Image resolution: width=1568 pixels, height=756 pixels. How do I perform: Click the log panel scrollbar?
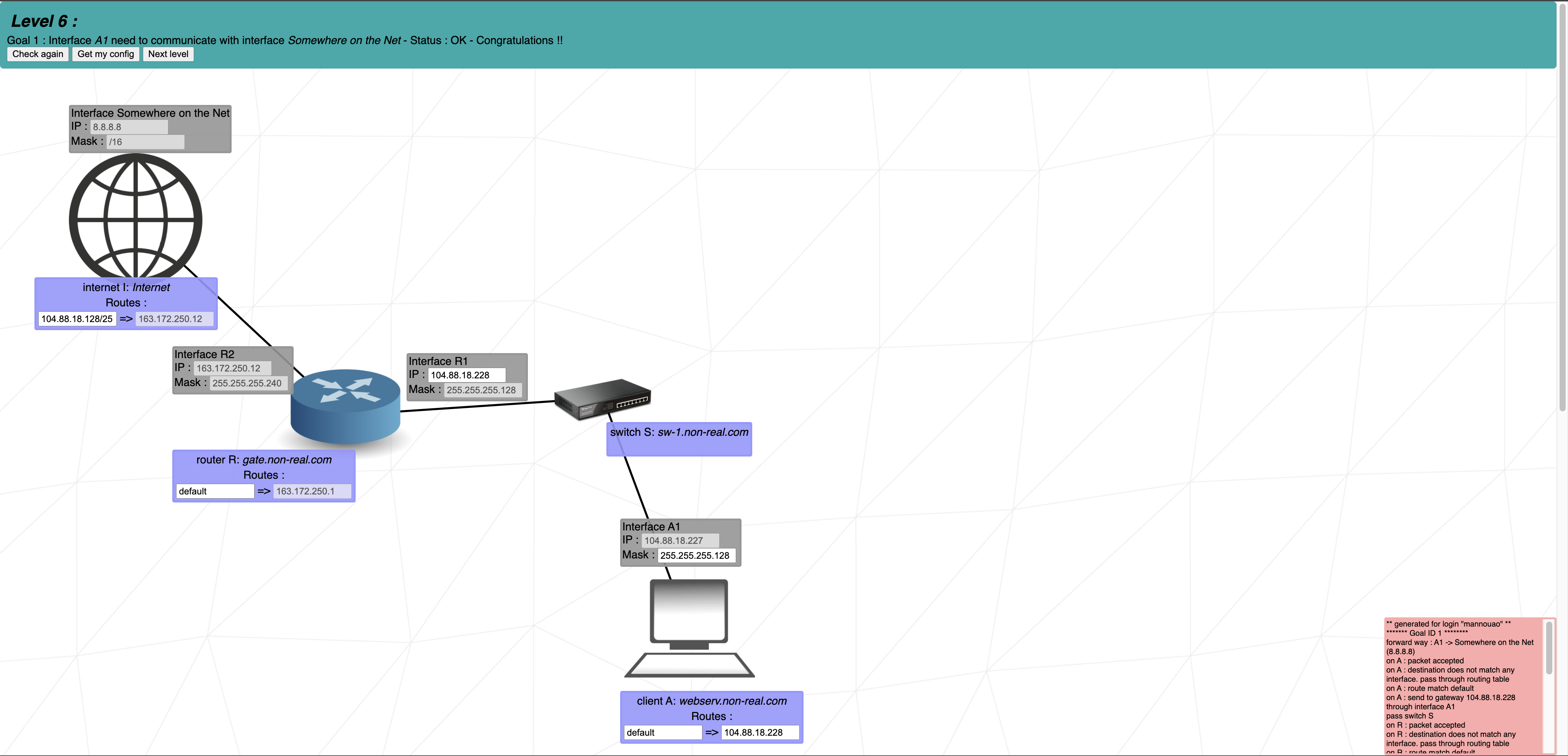click(x=1548, y=649)
